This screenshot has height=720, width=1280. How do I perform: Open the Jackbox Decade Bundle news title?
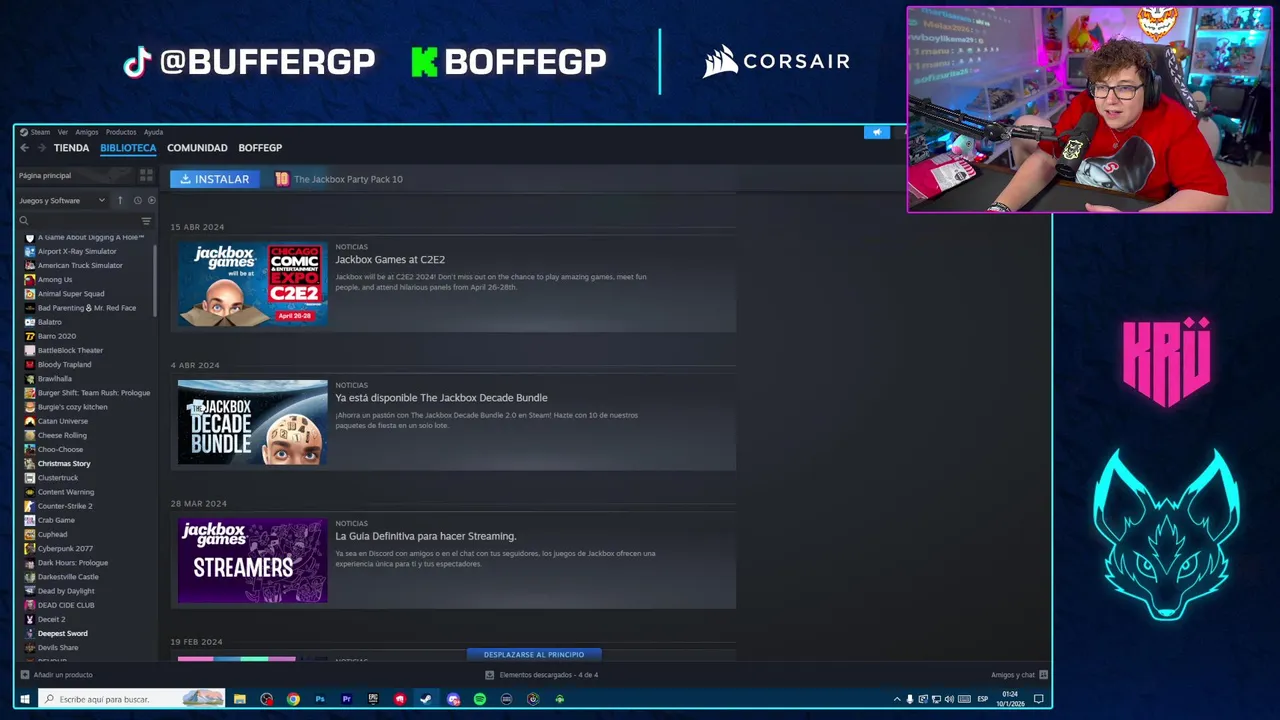tap(441, 398)
